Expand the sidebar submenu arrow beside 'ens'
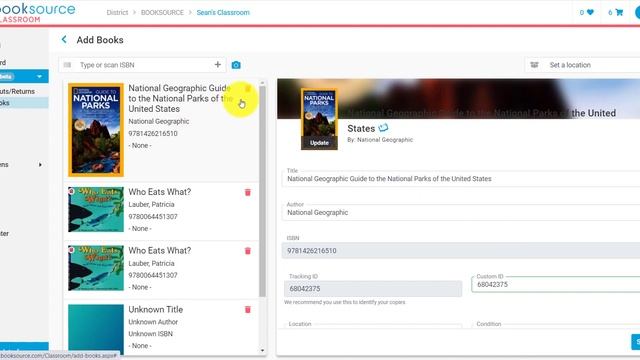The width and height of the screenshot is (640, 360). point(40,165)
